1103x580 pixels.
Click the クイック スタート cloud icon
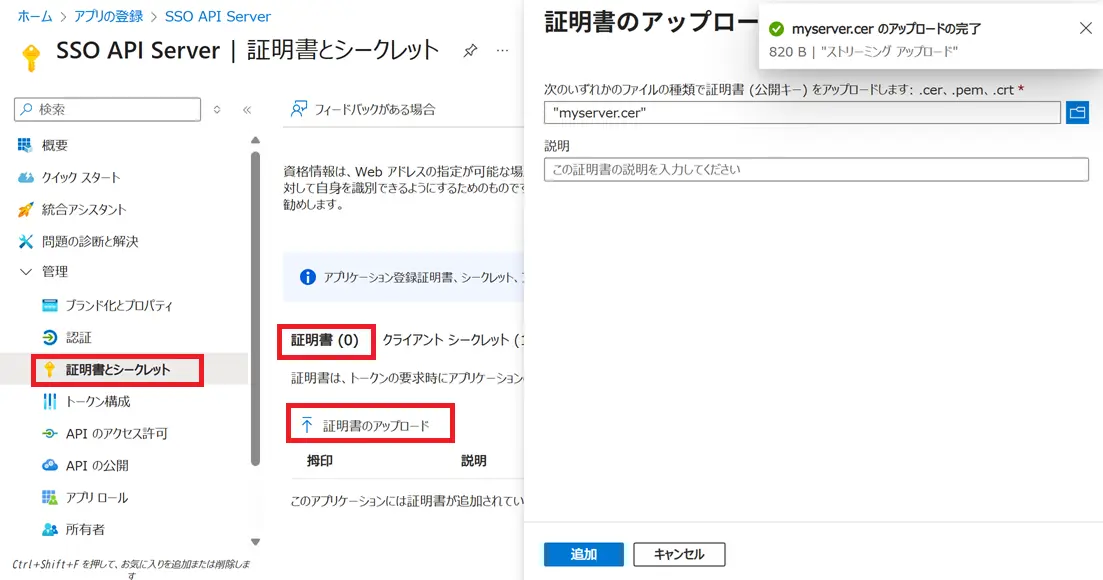click(25, 177)
